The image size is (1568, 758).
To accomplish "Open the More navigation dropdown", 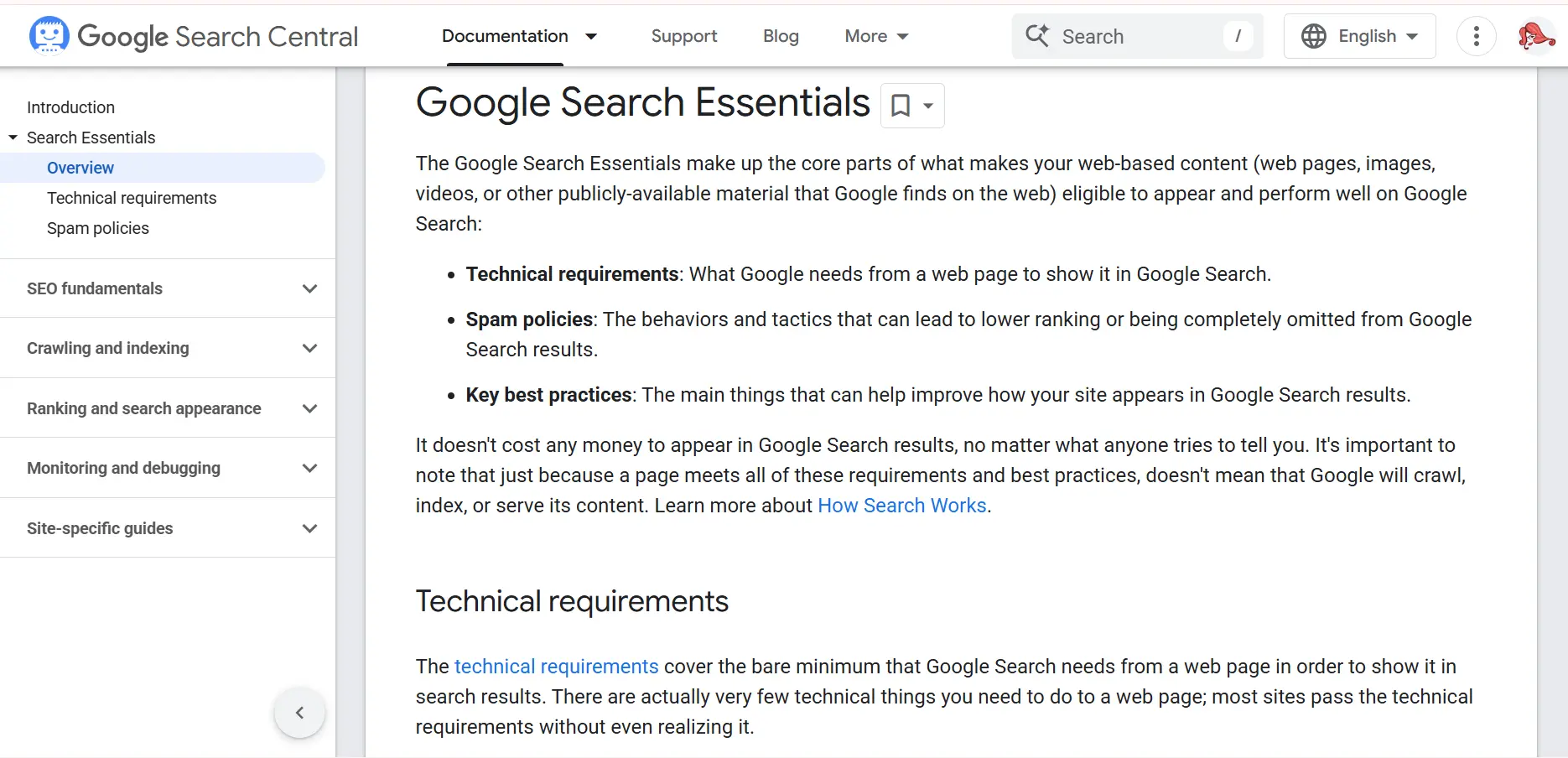I will 876,36.
